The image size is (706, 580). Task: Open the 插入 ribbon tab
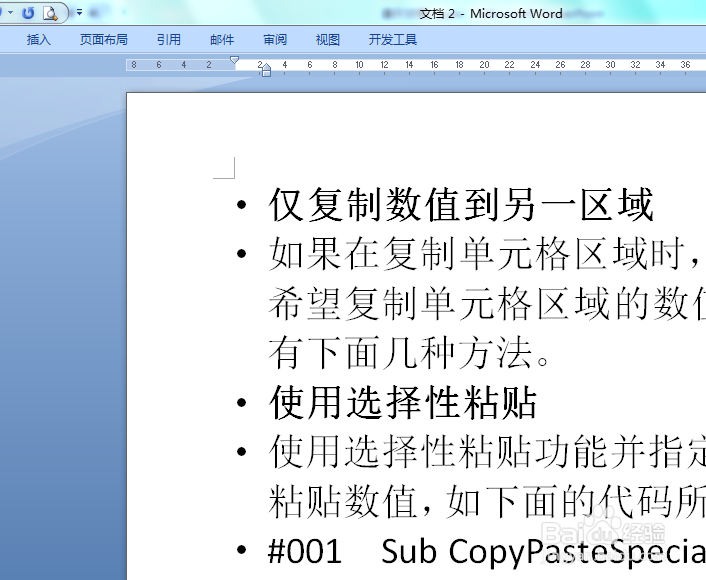39,40
